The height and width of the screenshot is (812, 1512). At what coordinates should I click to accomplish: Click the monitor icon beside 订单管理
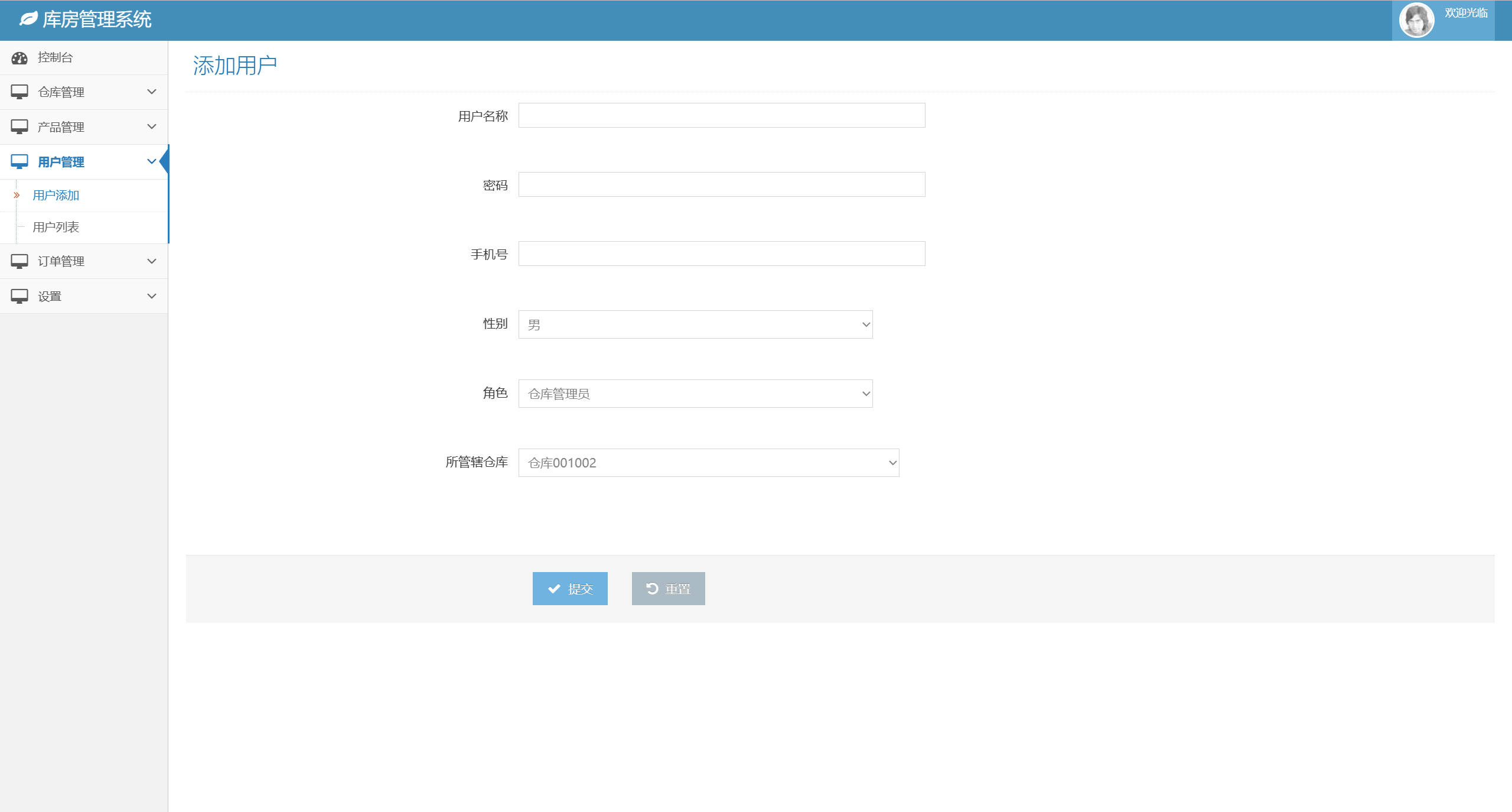19,261
